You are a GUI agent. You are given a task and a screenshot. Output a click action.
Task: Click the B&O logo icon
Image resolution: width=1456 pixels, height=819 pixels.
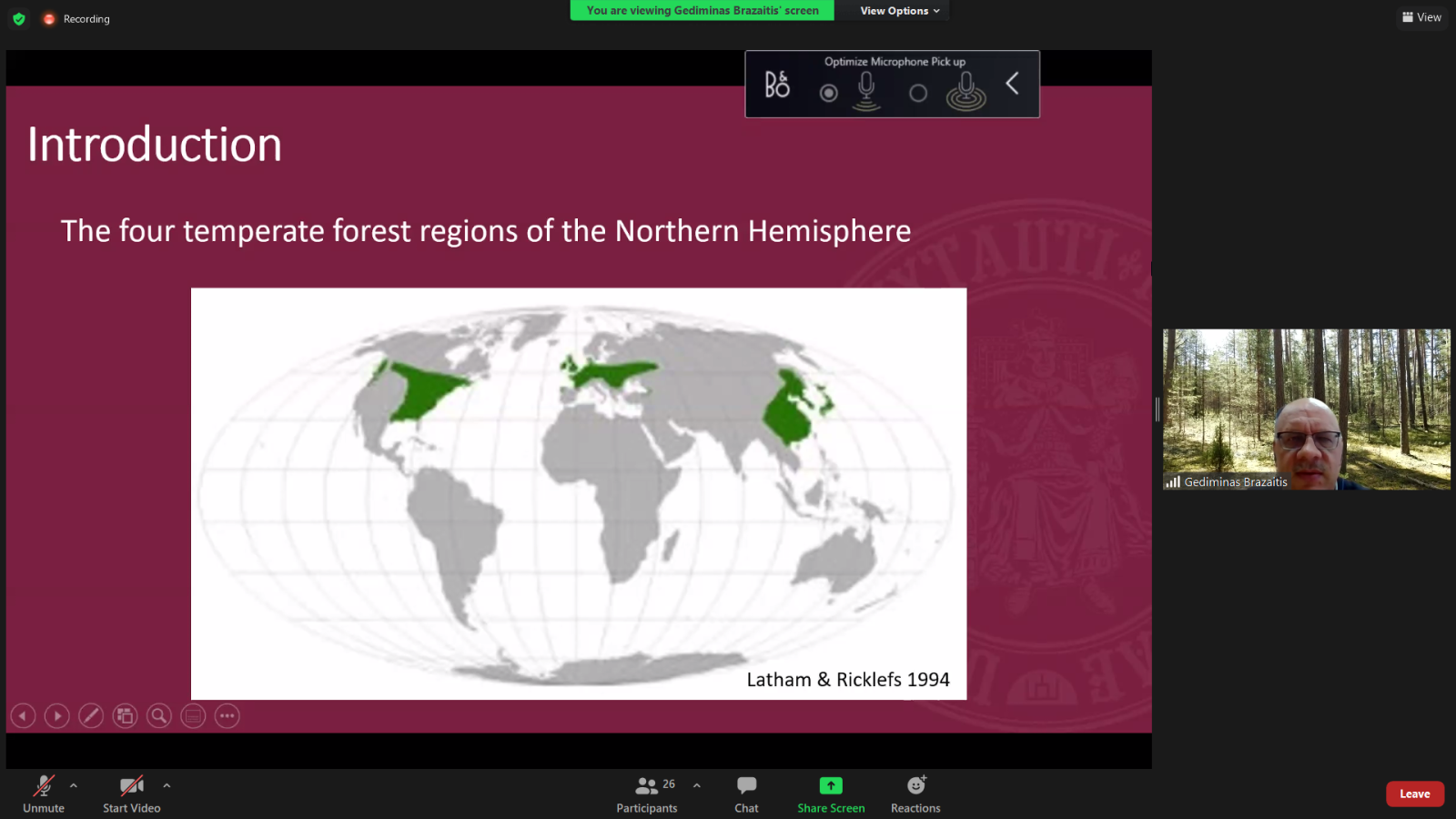777,85
